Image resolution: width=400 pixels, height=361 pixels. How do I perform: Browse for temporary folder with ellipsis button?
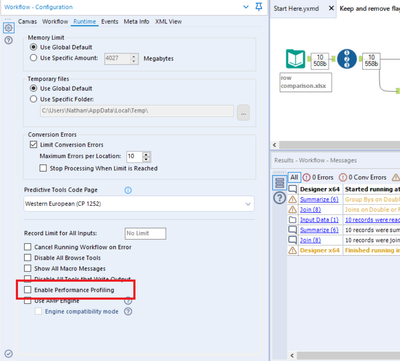[243, 113]
